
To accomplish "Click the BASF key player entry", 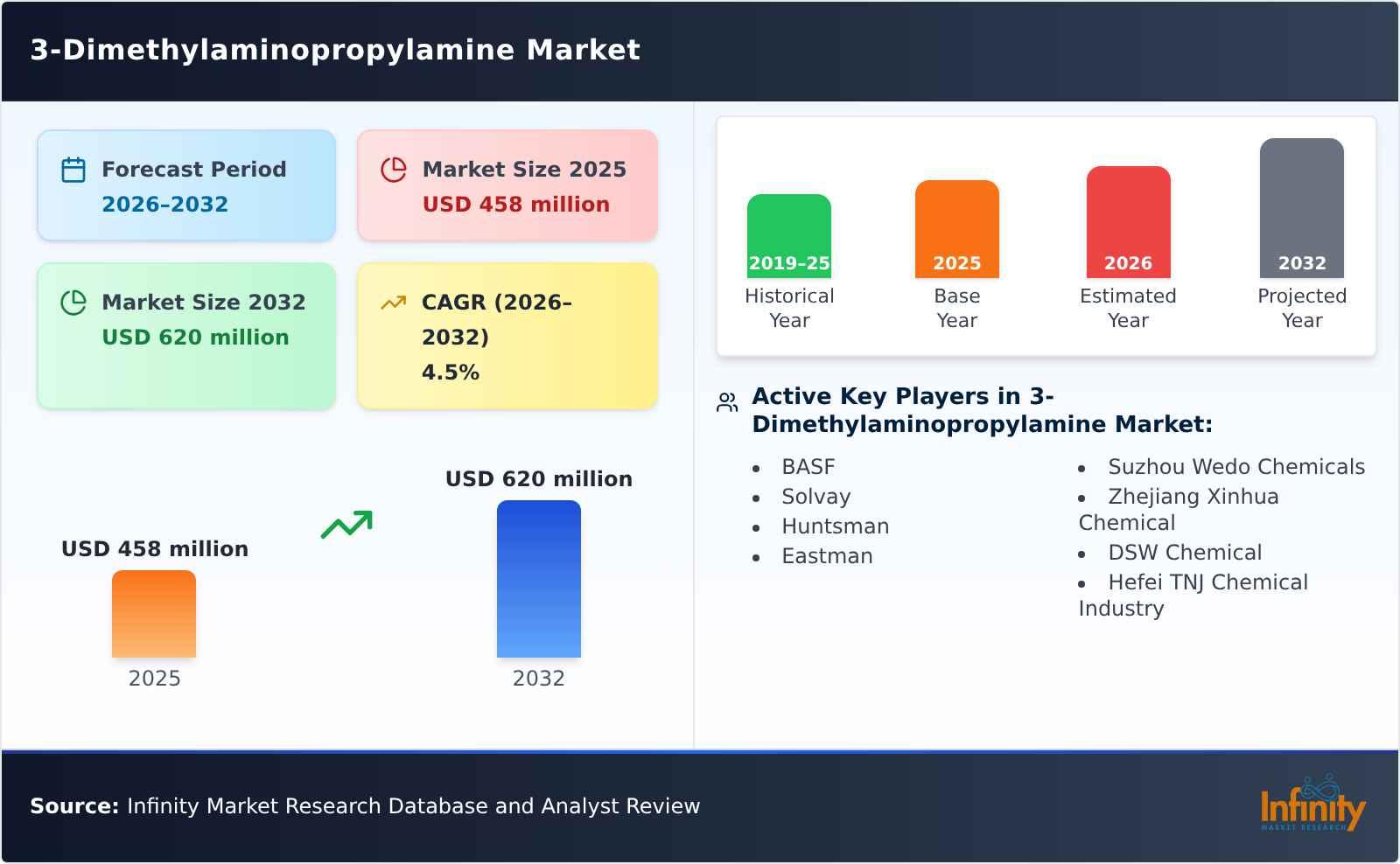I will (808, 466).
